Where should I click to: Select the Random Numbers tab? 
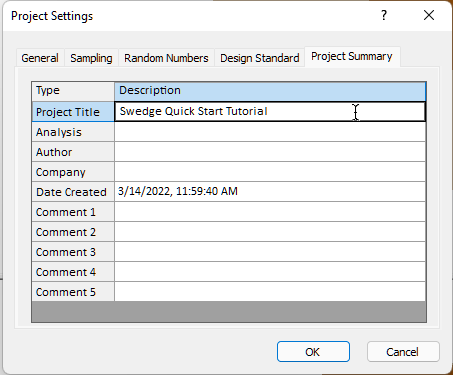(x=166, y=58)
